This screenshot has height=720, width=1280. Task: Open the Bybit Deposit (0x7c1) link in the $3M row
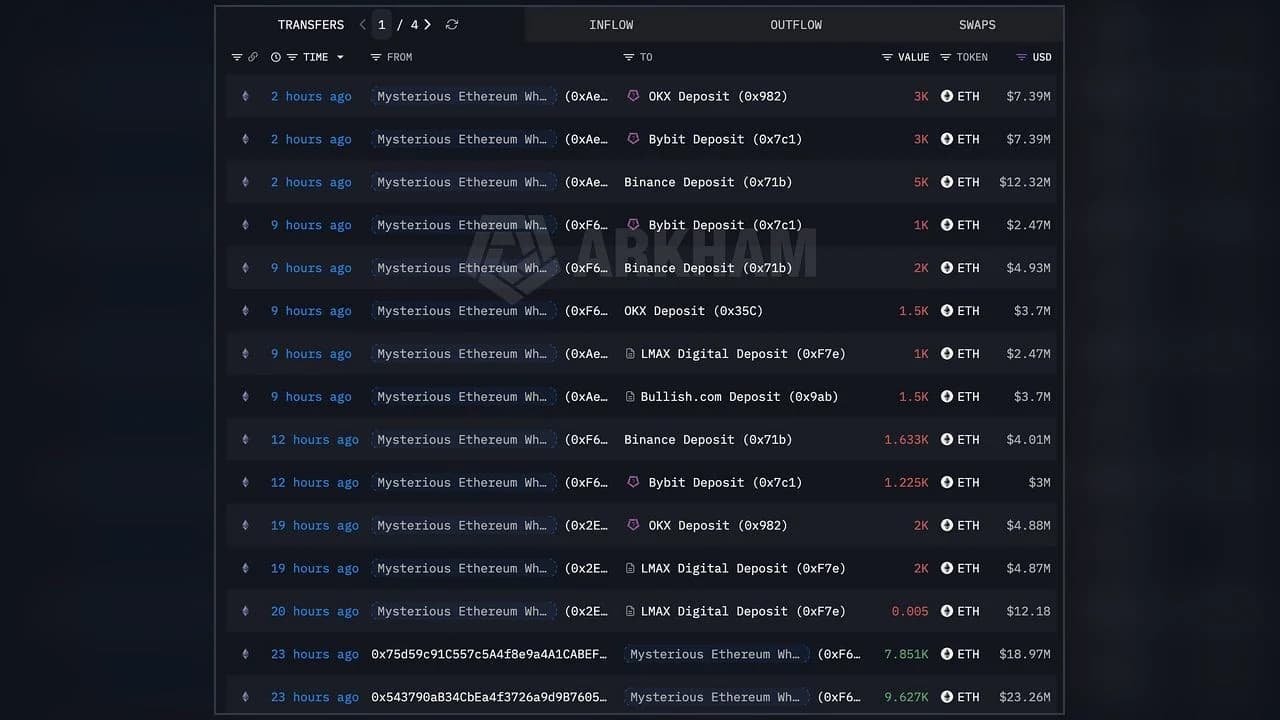[725, 483]
